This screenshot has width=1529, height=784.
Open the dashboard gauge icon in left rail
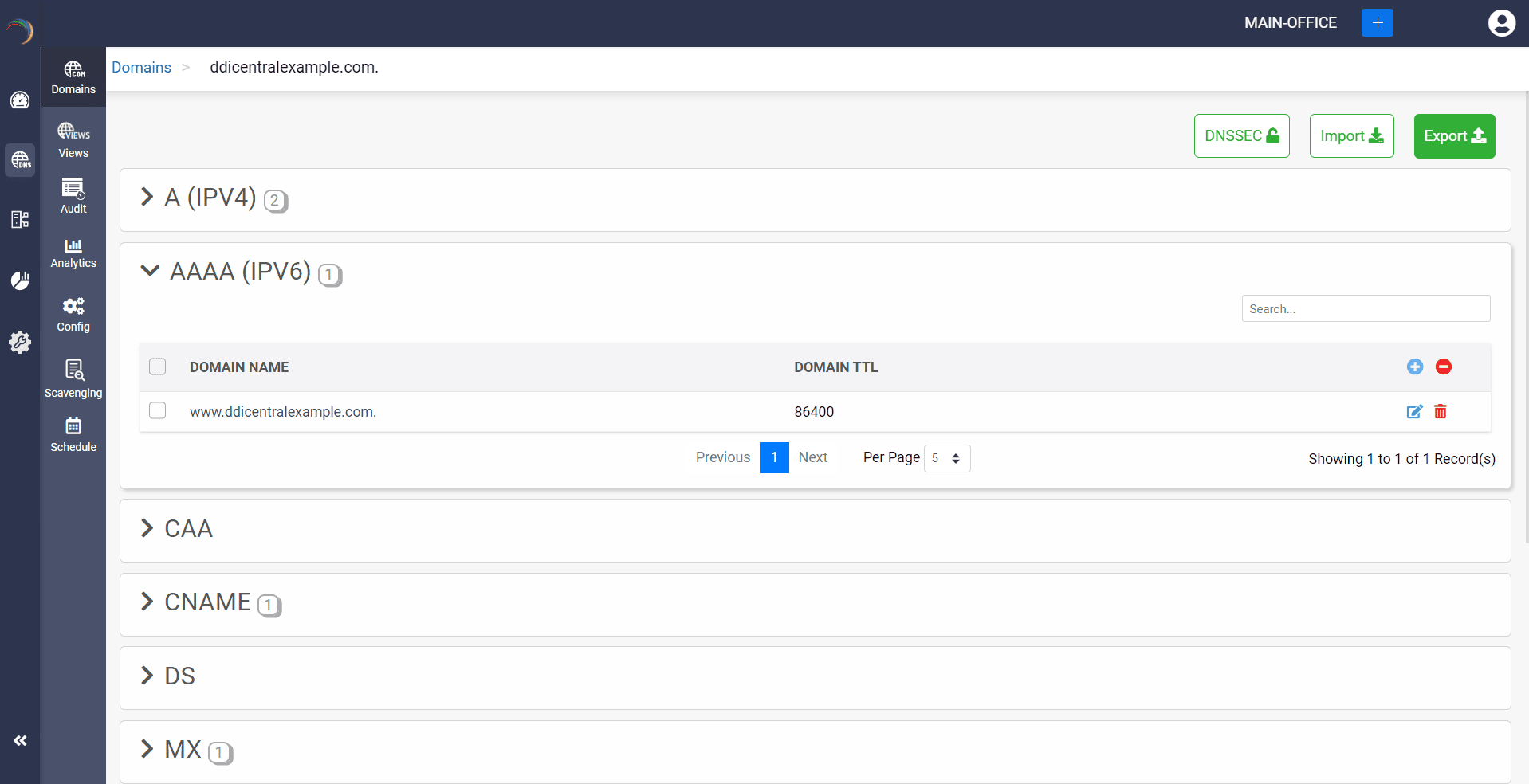pos(20,100)
